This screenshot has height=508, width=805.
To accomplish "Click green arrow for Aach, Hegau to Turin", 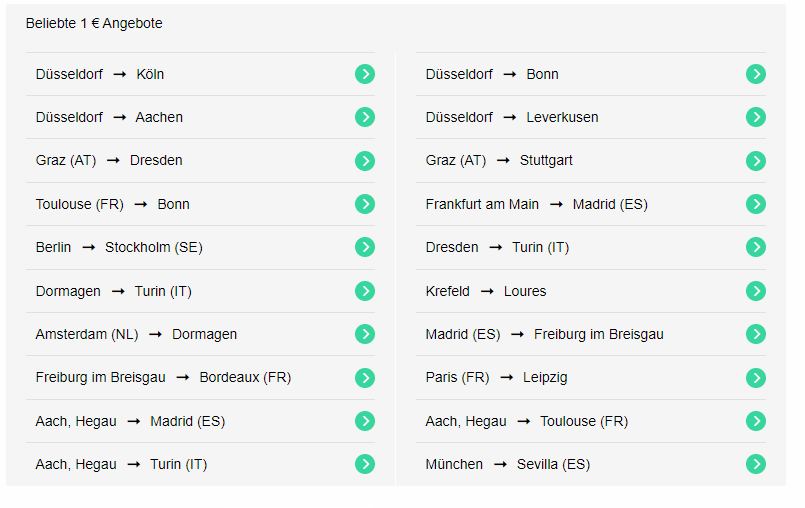I will point(365,464).
